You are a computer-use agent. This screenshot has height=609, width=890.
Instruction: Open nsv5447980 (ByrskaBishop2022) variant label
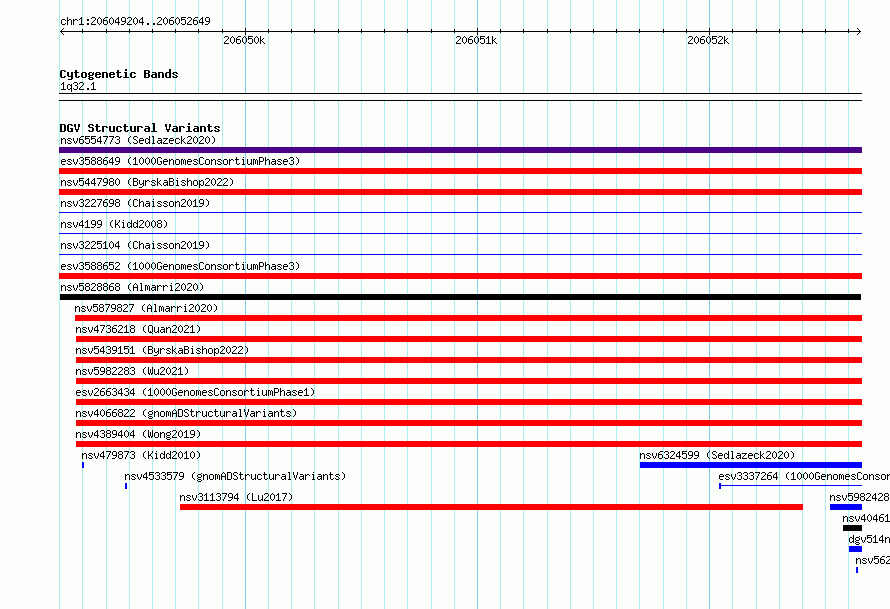(x=147, y=182)
